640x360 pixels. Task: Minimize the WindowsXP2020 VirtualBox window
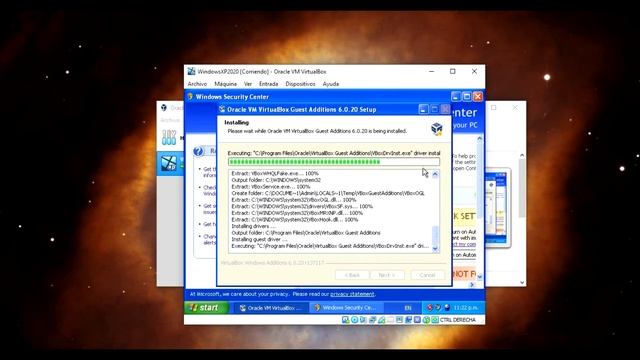(431, 71)
